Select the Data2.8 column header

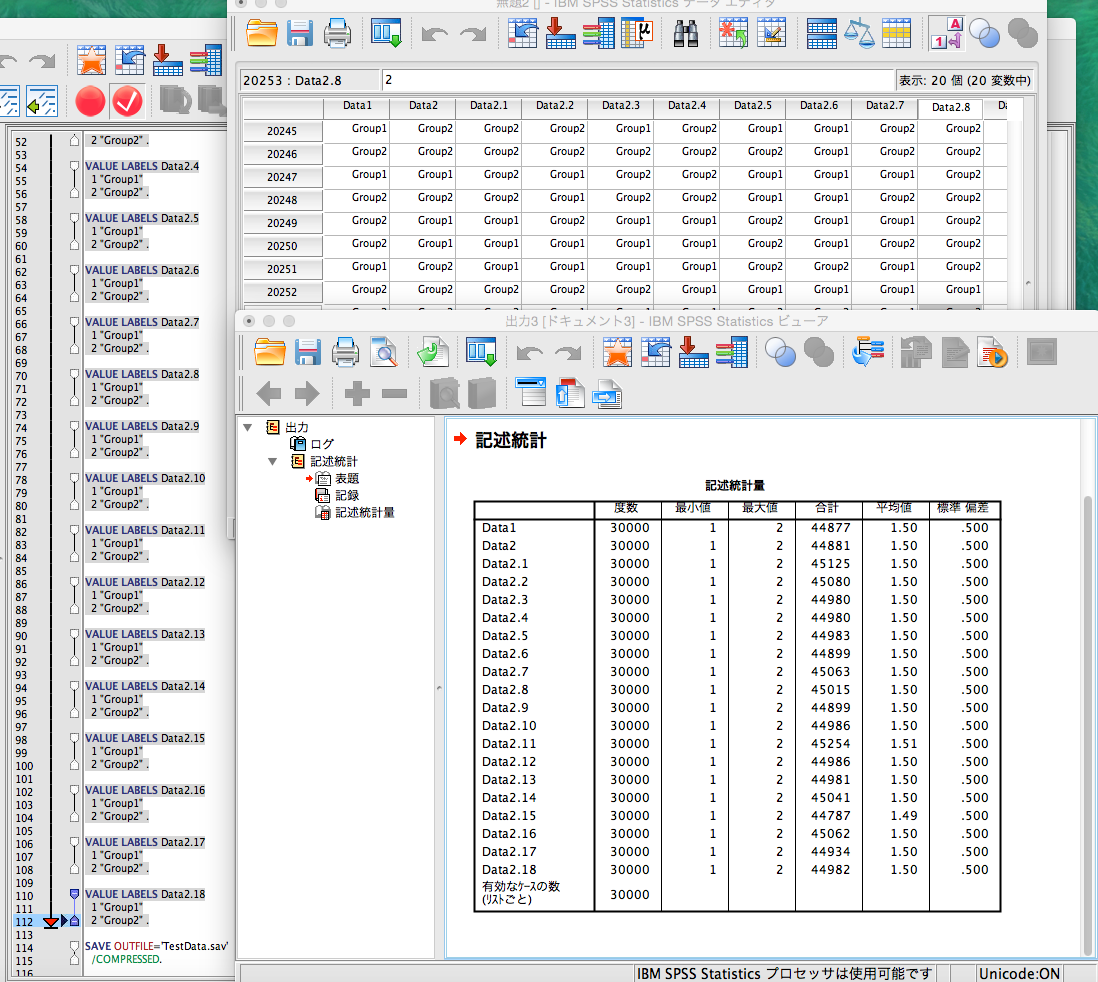[951, 107]
